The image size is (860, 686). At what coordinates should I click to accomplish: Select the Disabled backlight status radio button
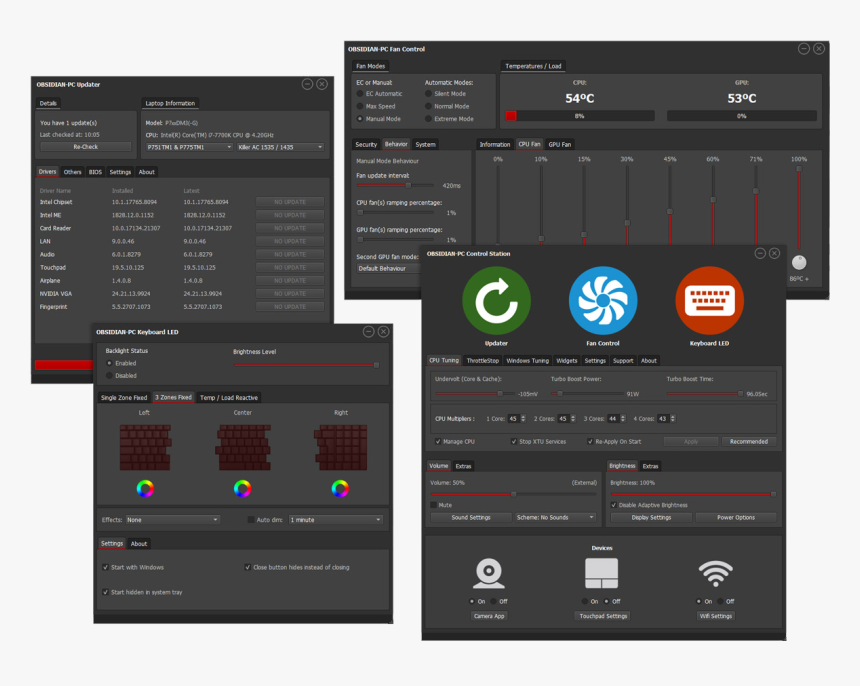[108, 375]
